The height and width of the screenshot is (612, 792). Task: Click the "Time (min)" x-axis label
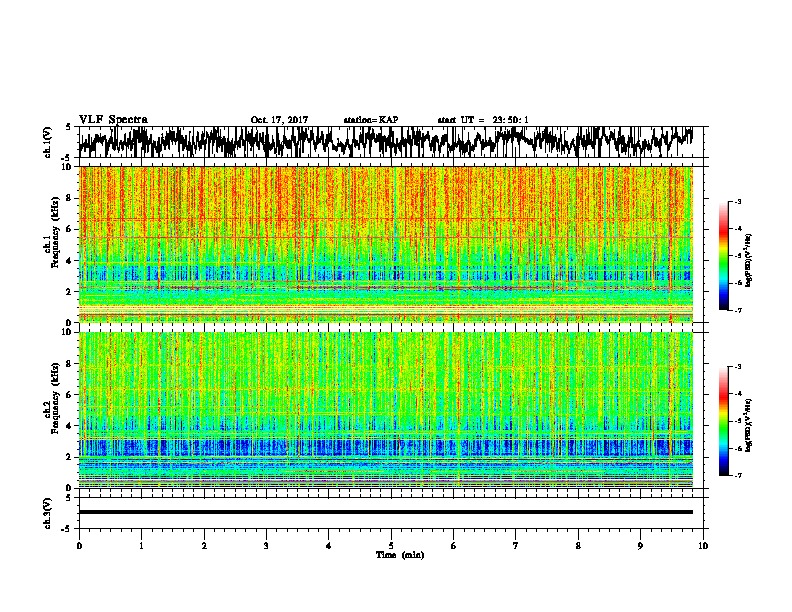coord(400,555)
